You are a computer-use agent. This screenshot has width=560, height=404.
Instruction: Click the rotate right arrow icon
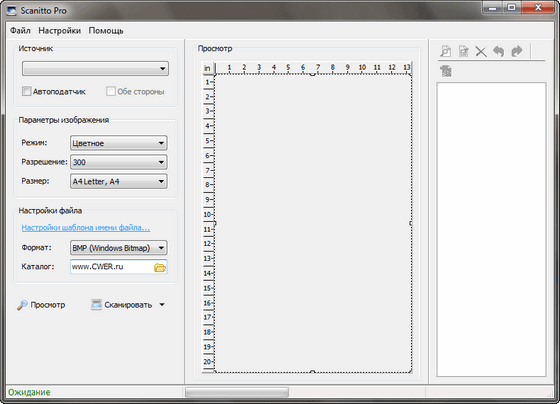(517, 51)
